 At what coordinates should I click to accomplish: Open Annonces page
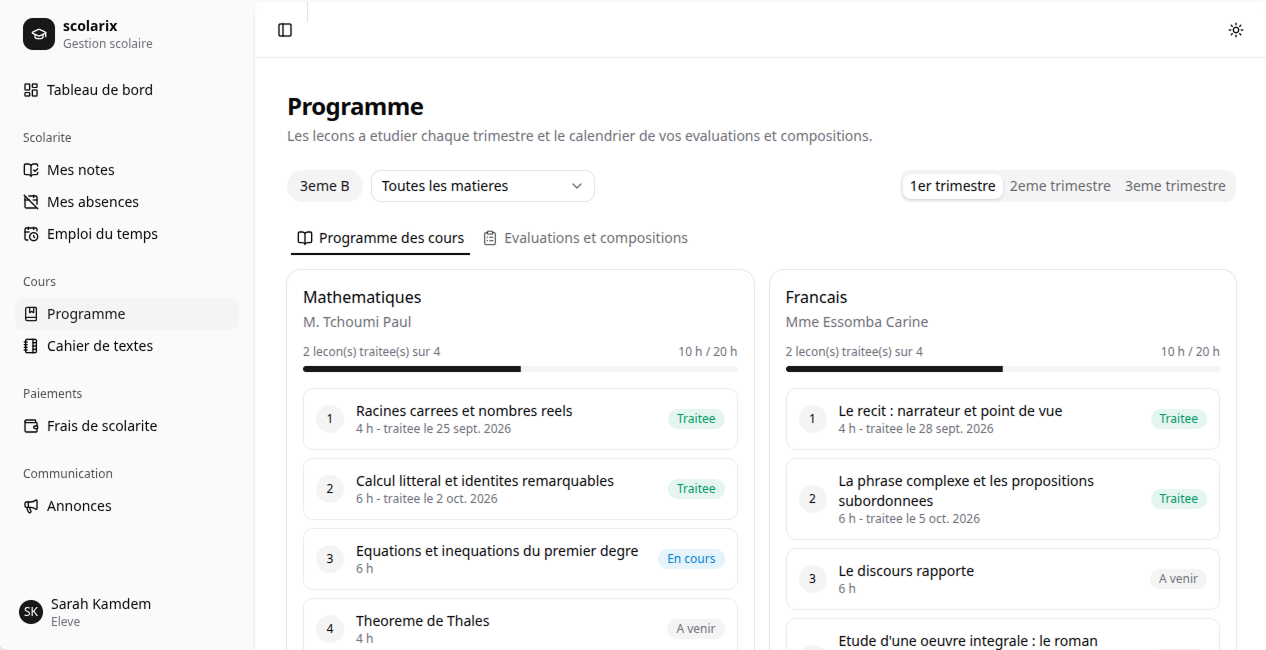pos(127,506)
